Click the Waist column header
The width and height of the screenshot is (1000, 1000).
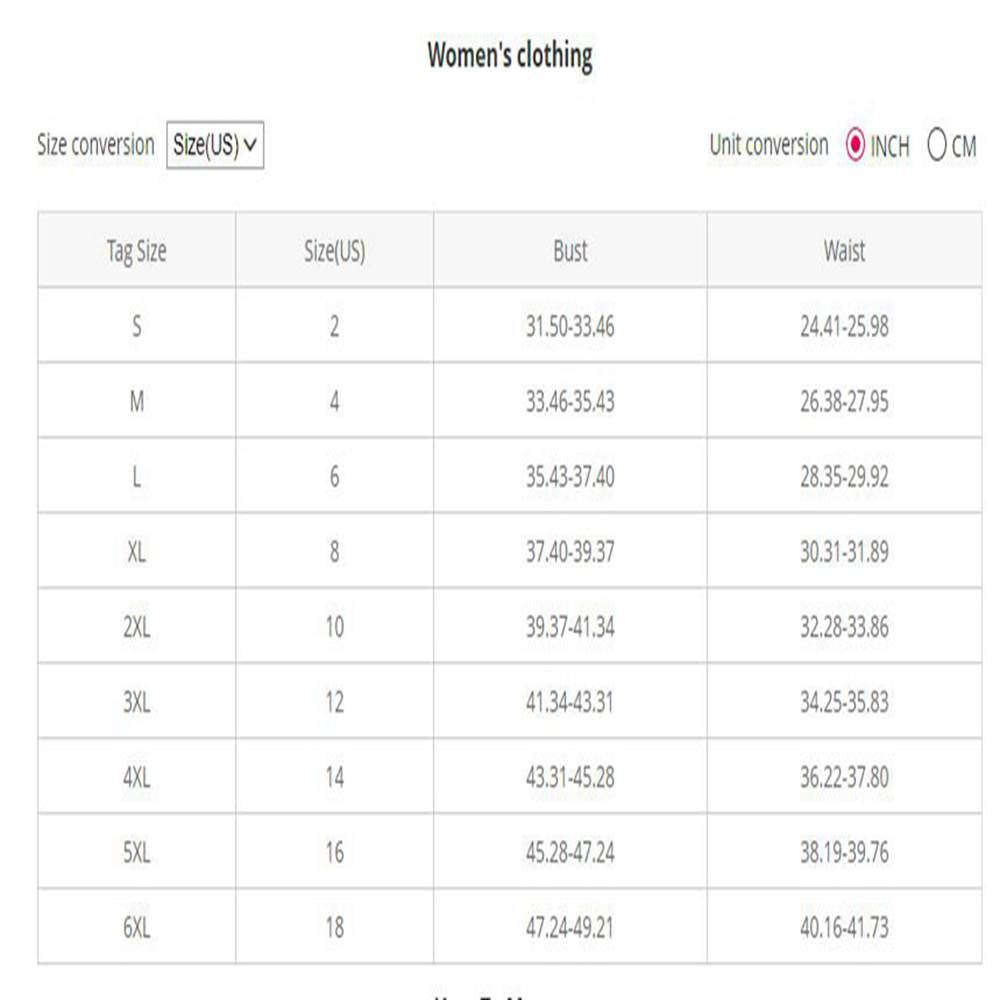(844, 250)
